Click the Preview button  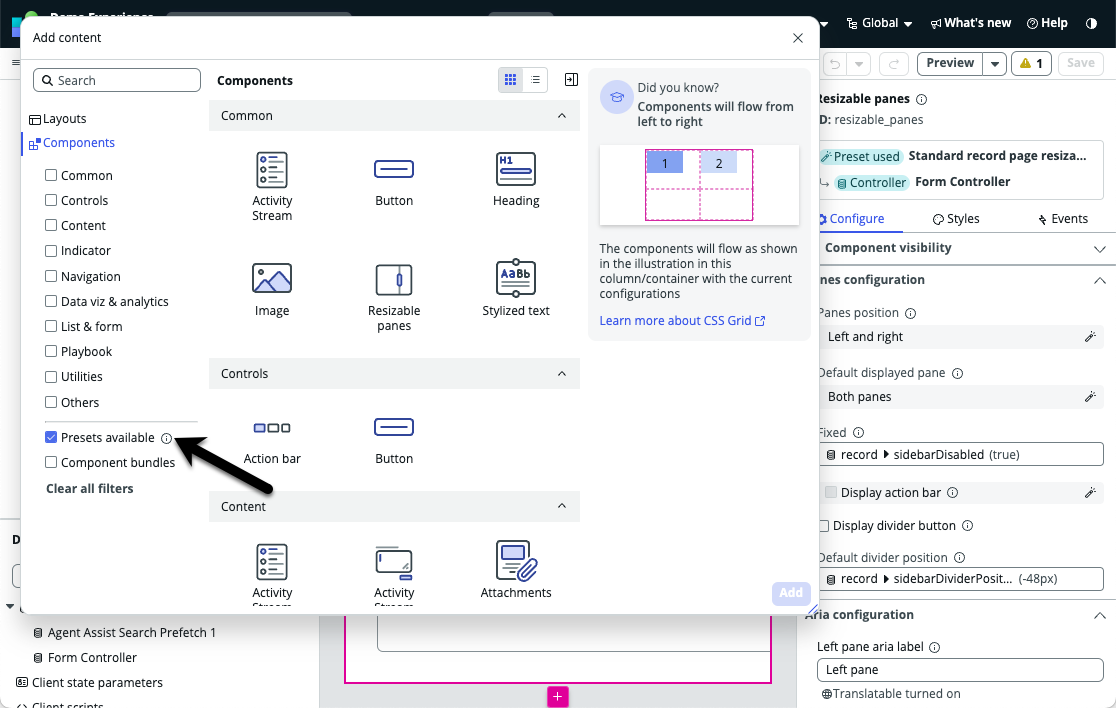949,63
